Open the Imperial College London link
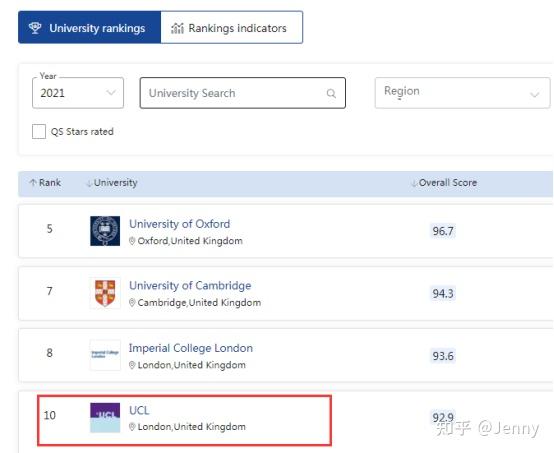The height and width of the screenshot is (453, 554). 191,348
